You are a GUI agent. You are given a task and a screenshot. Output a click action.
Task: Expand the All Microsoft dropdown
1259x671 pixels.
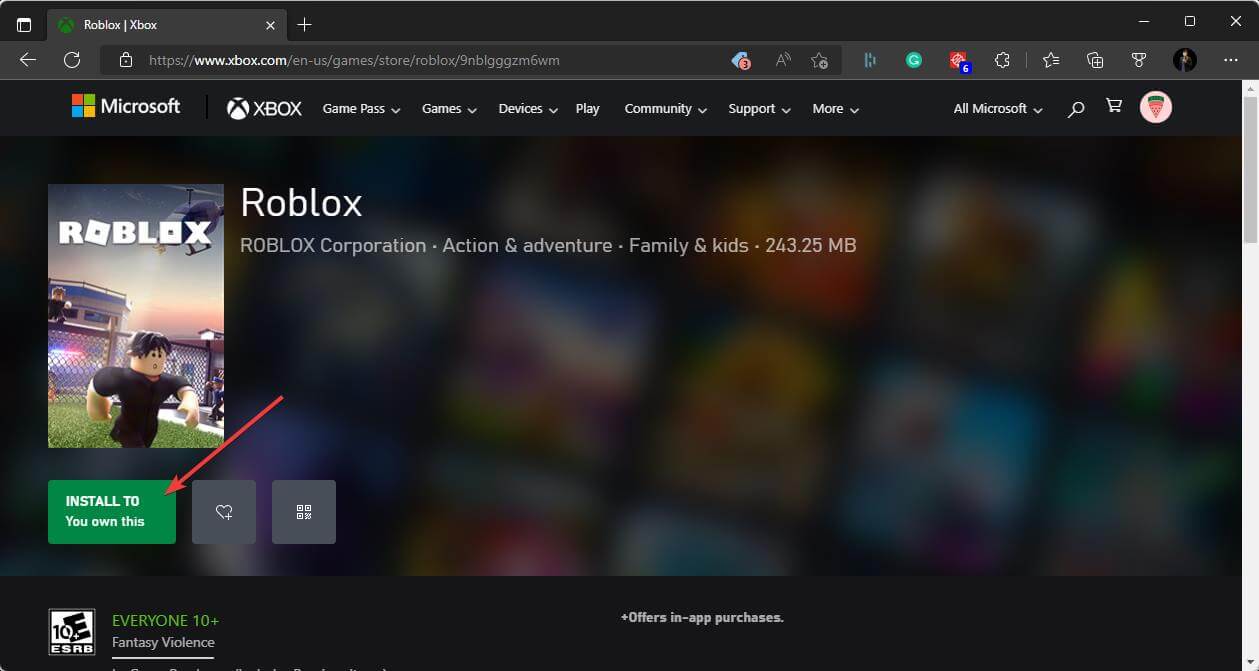coord(995,108)
